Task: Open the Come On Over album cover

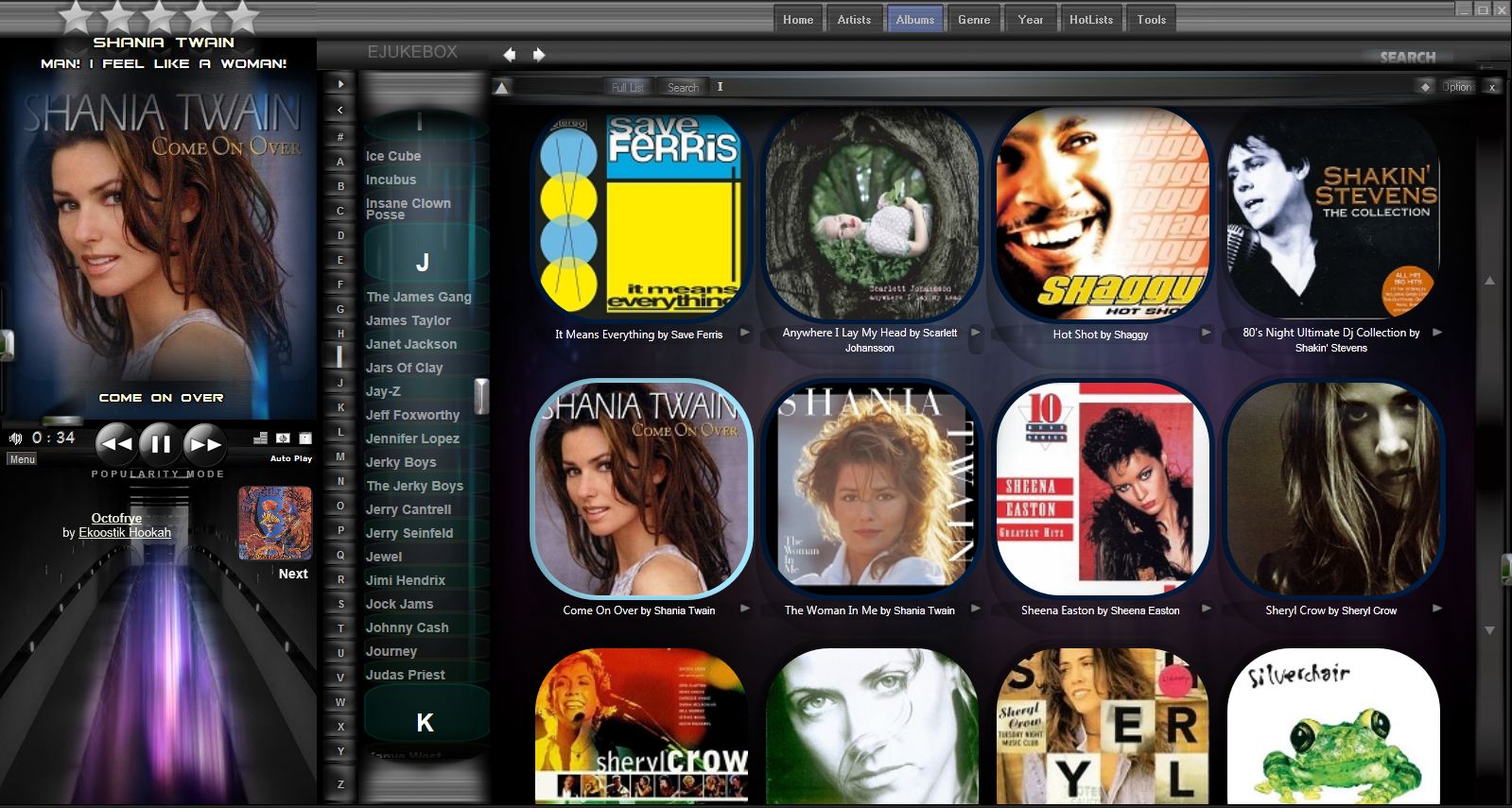Action: (640, 489)
